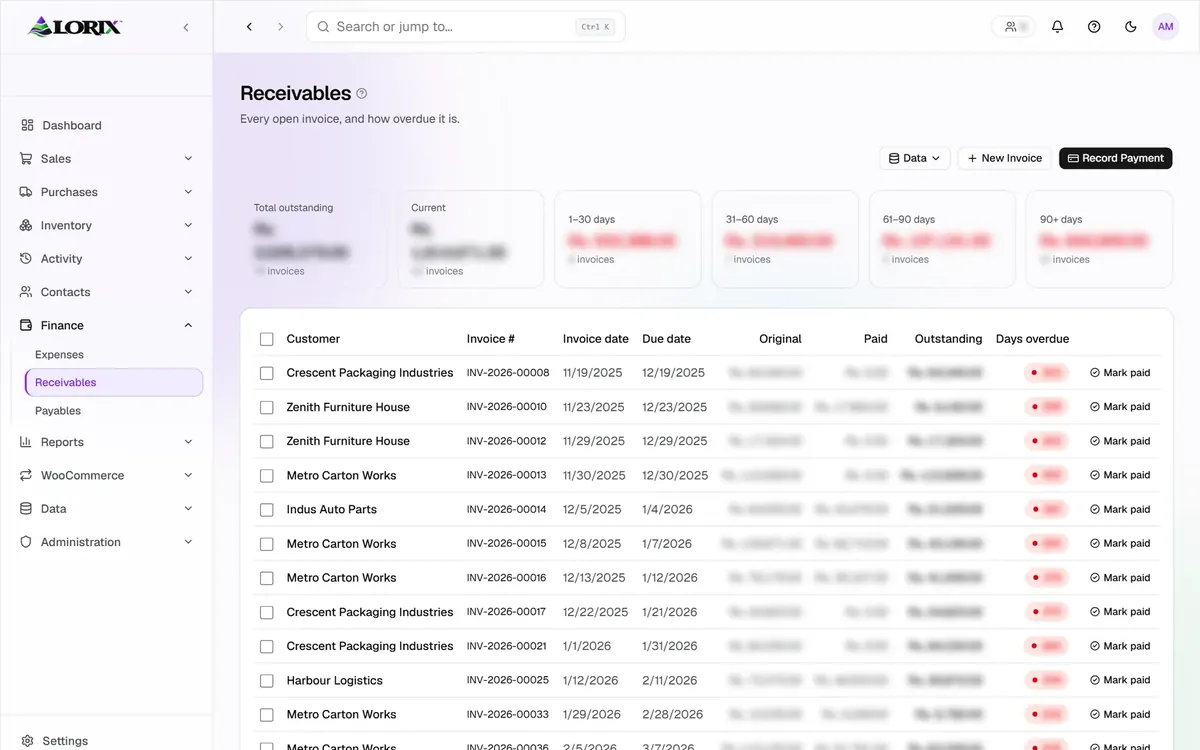The height and width of the screenshot is (750, 1200).
Task: Expand the Inventory section chevron
Action: (188, 225)
